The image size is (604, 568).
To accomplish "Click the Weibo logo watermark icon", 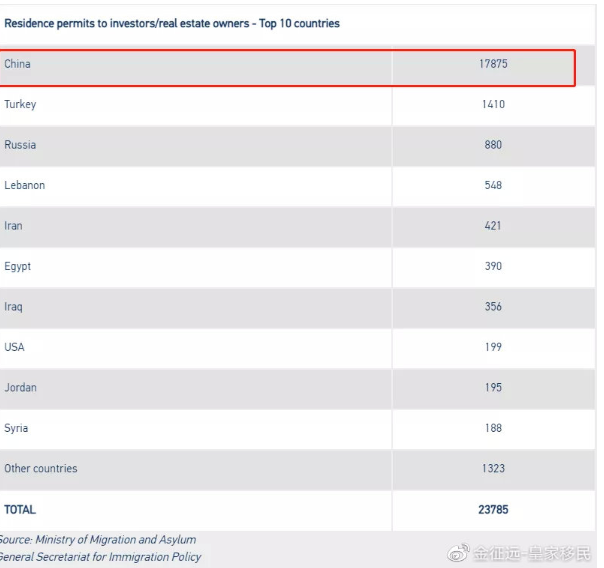I will pyautogui.click(x=458, y=552).
